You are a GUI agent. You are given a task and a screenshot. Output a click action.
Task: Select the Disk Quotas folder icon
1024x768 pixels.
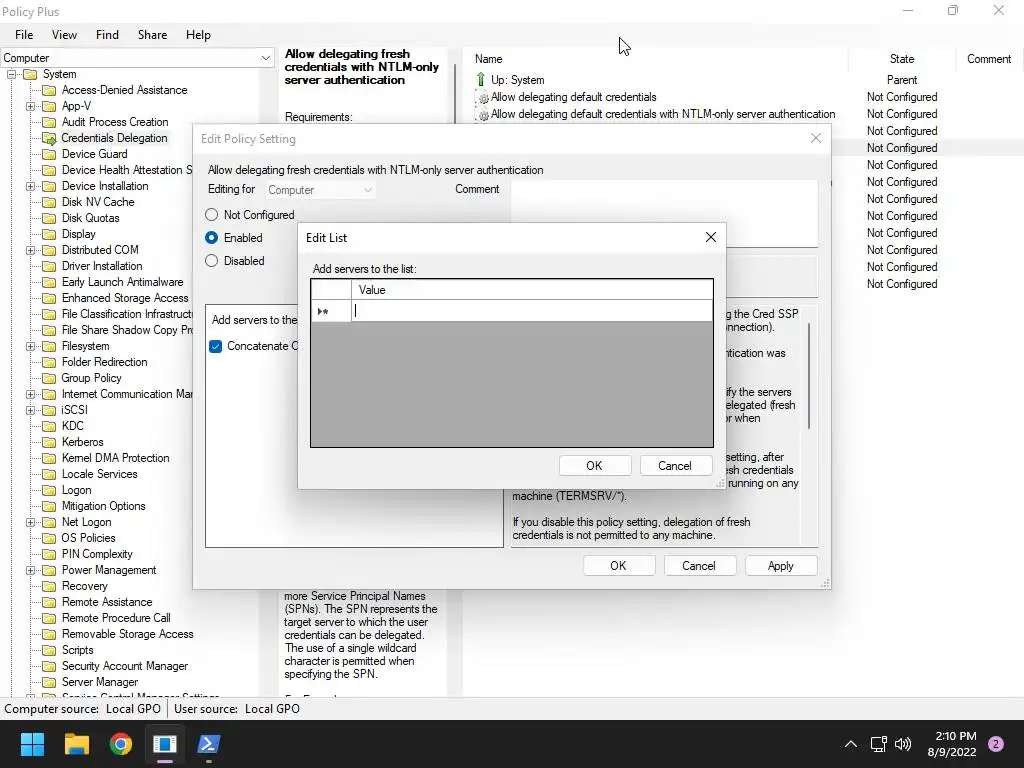[x=49, y=218]
